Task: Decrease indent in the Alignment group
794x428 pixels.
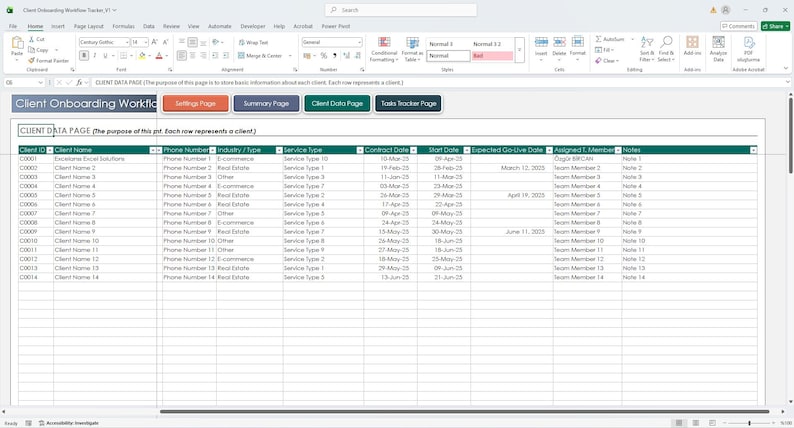Action: [x=215, y=56]
